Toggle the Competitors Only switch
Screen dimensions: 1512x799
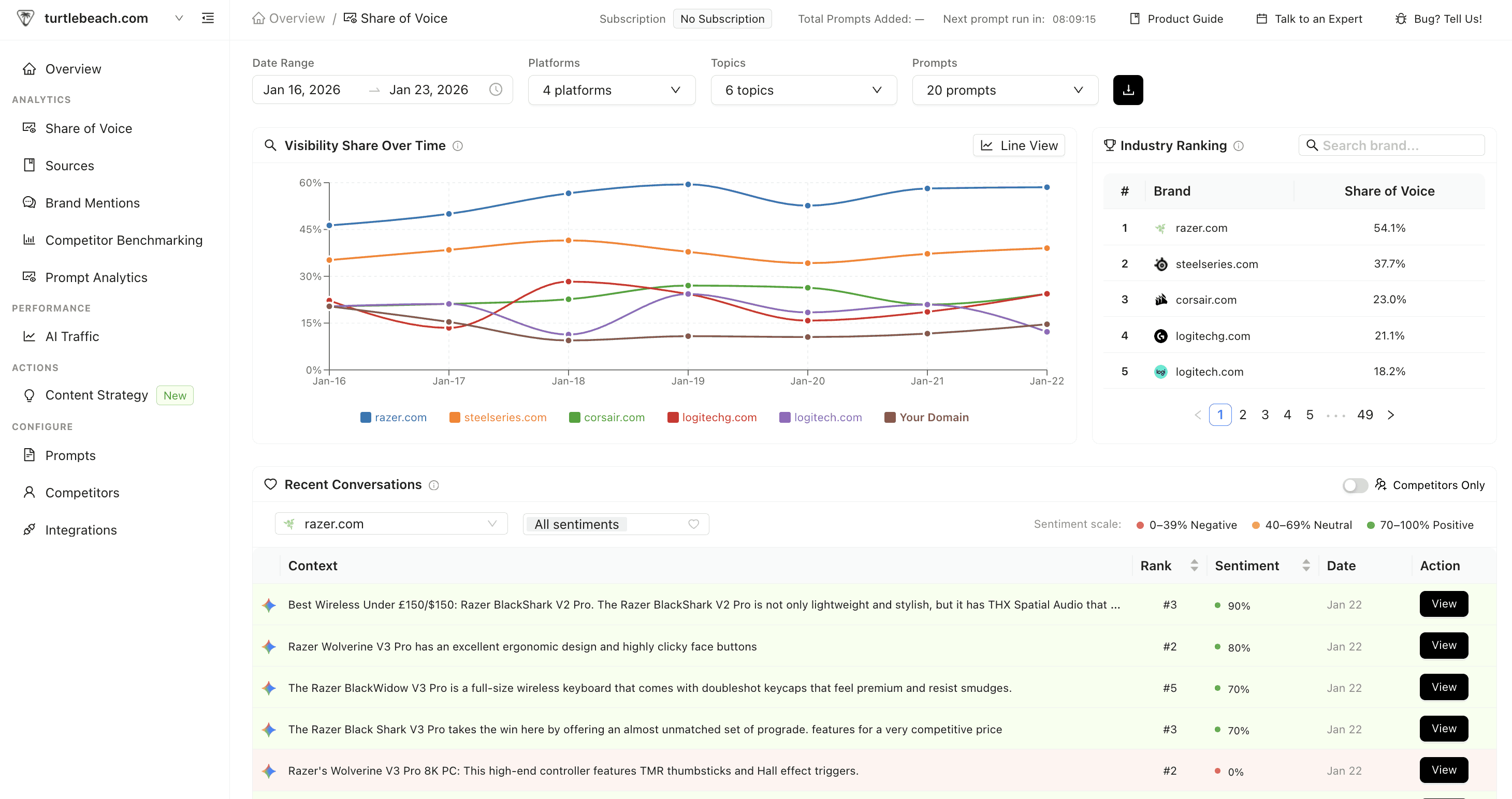(x=1355, y=485)
